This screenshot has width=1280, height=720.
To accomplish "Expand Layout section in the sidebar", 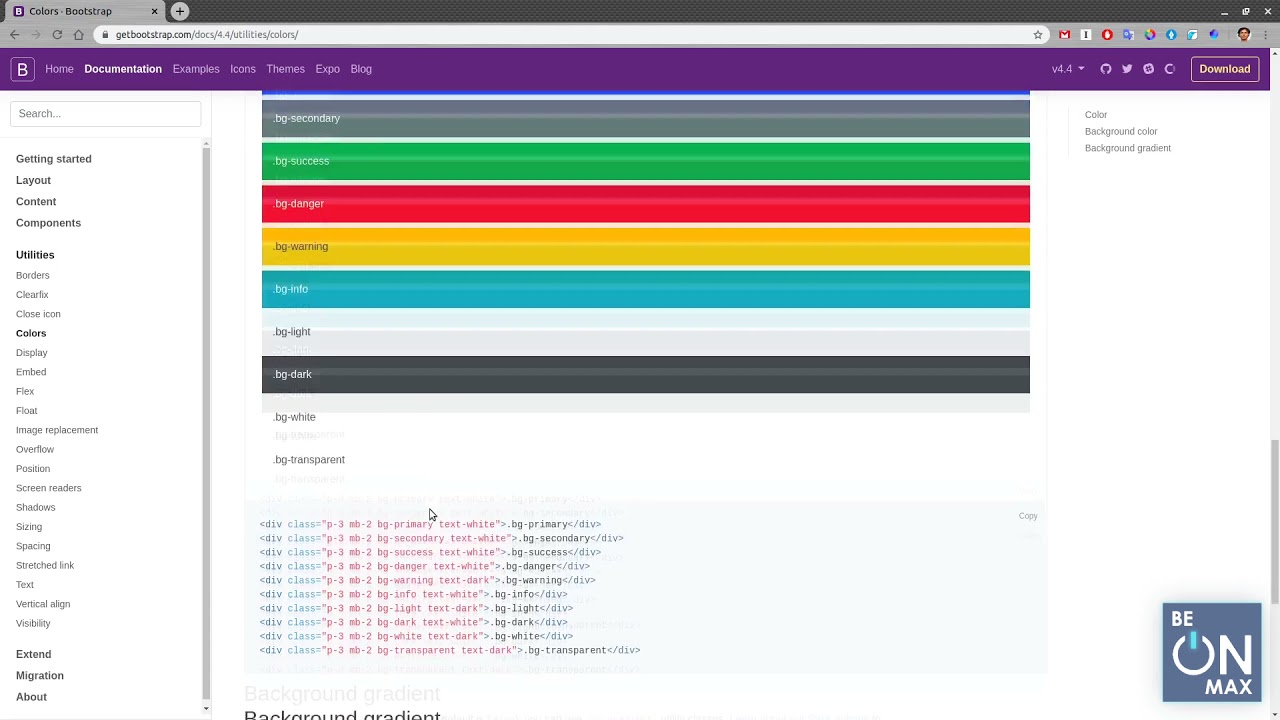I will [33, 180].
